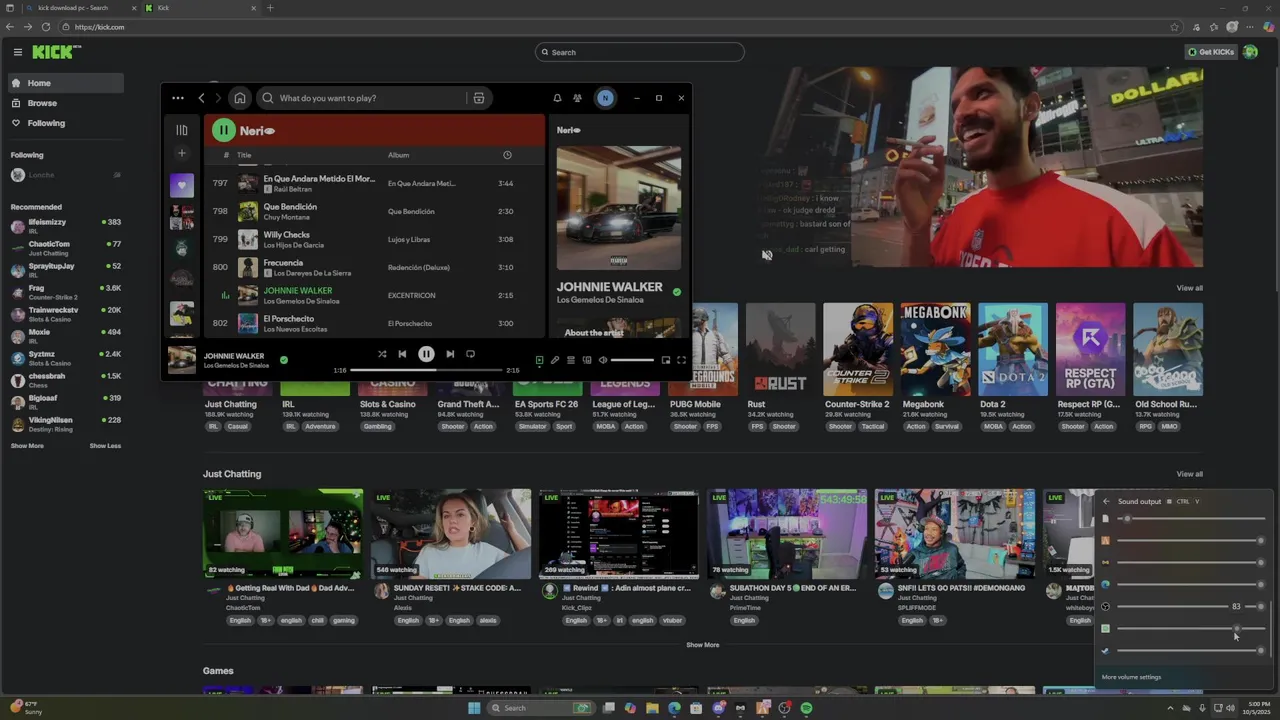Open Spotify miniplayer icon
The height and width of the screenshot is (720, 1280).
pos(666,360)
